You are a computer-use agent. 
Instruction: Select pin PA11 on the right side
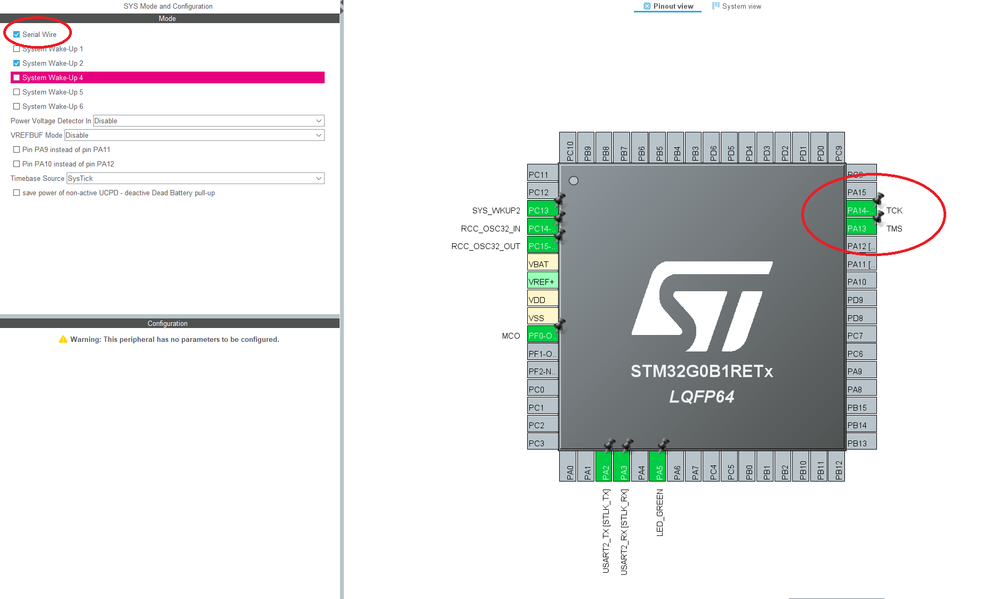click(861, 264)
